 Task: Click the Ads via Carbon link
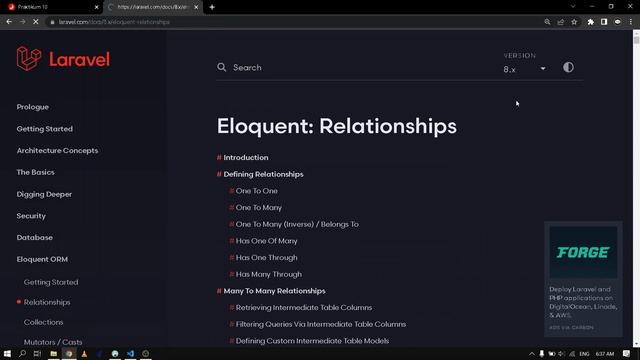click(571, 327)
